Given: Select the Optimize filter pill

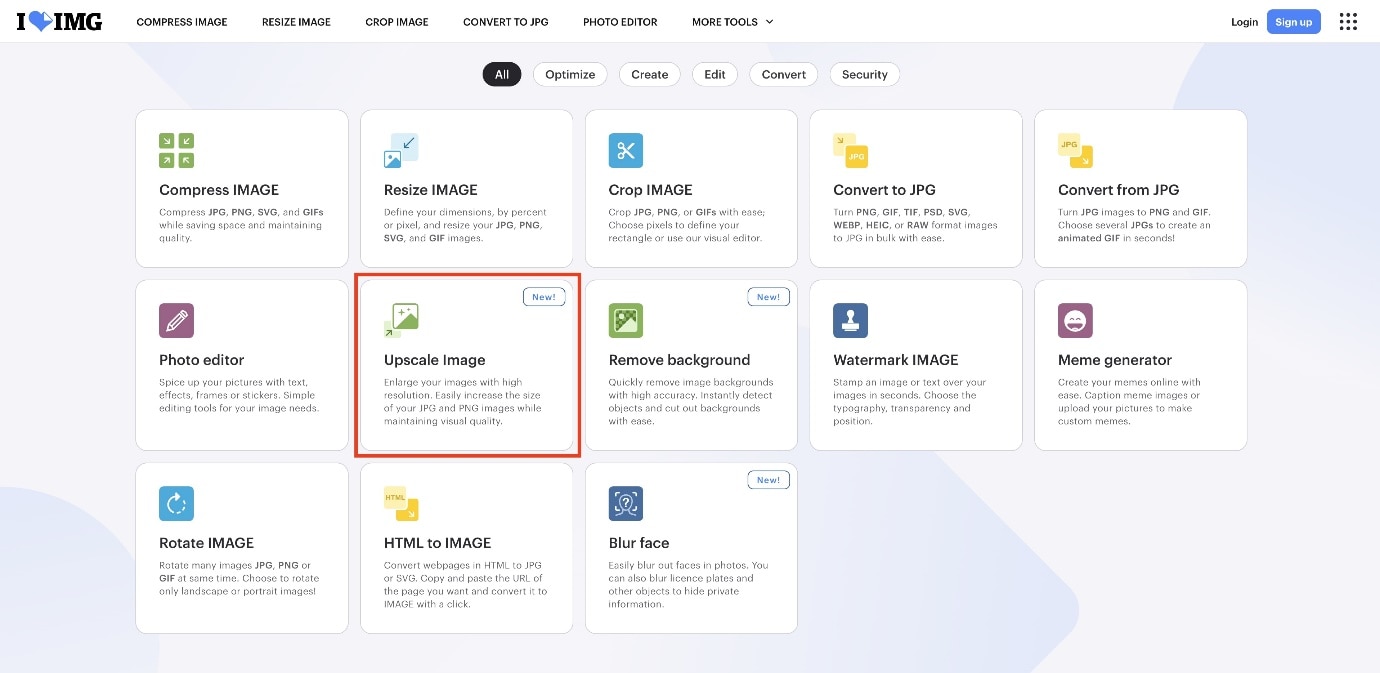Looking at the screenshot, I should [x=570, y=74].
